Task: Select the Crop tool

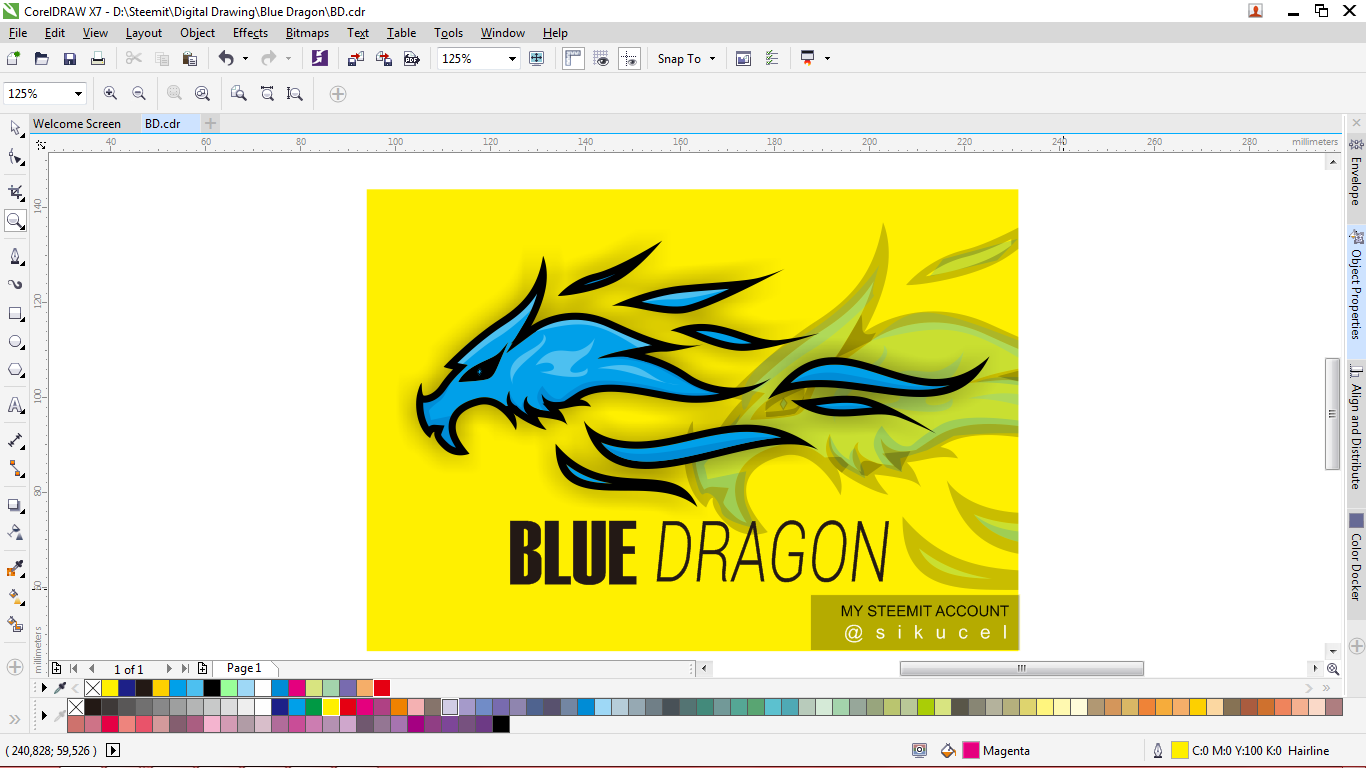Action: (15, 192)
